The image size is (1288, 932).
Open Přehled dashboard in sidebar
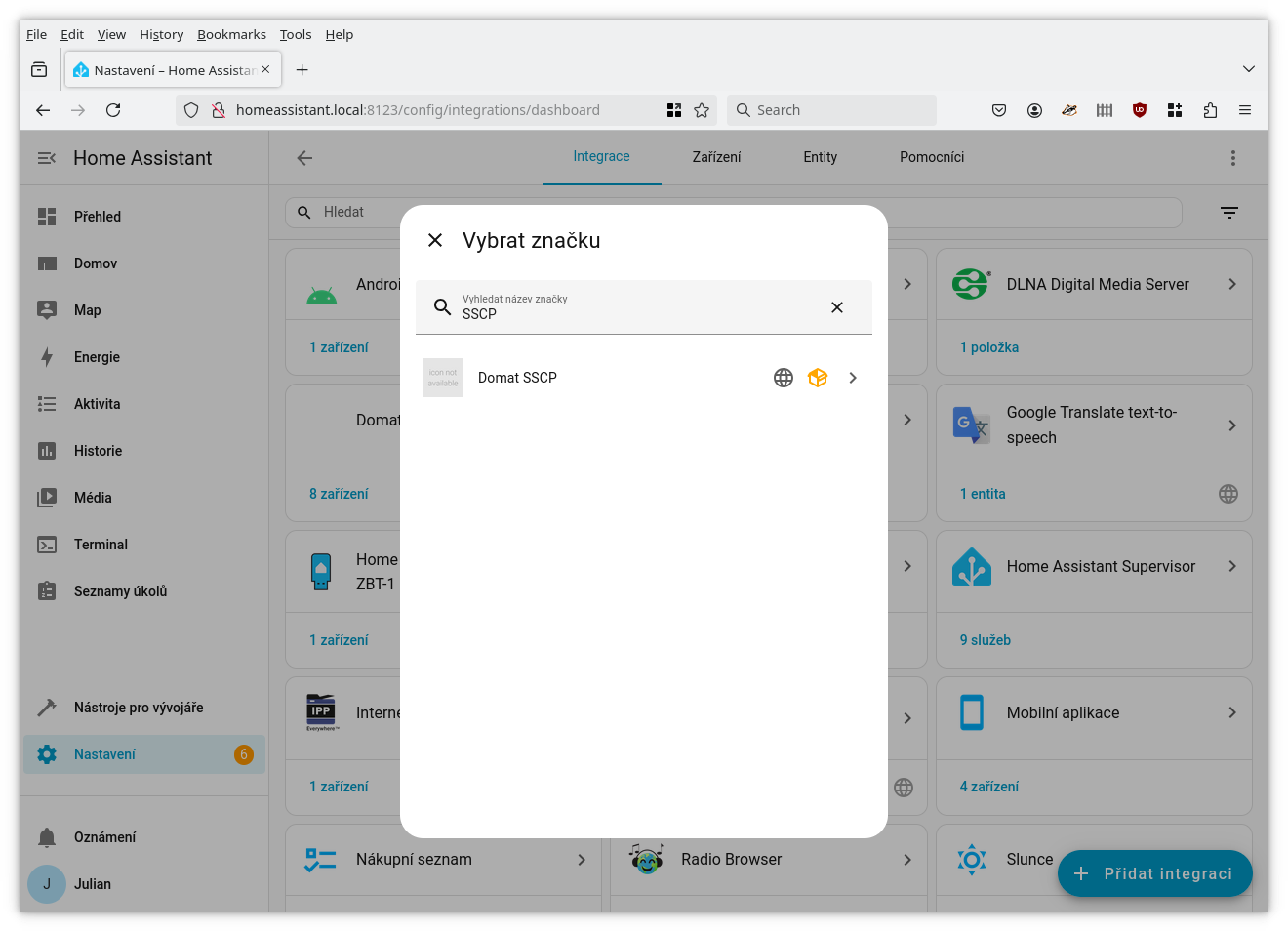[144, 217]
